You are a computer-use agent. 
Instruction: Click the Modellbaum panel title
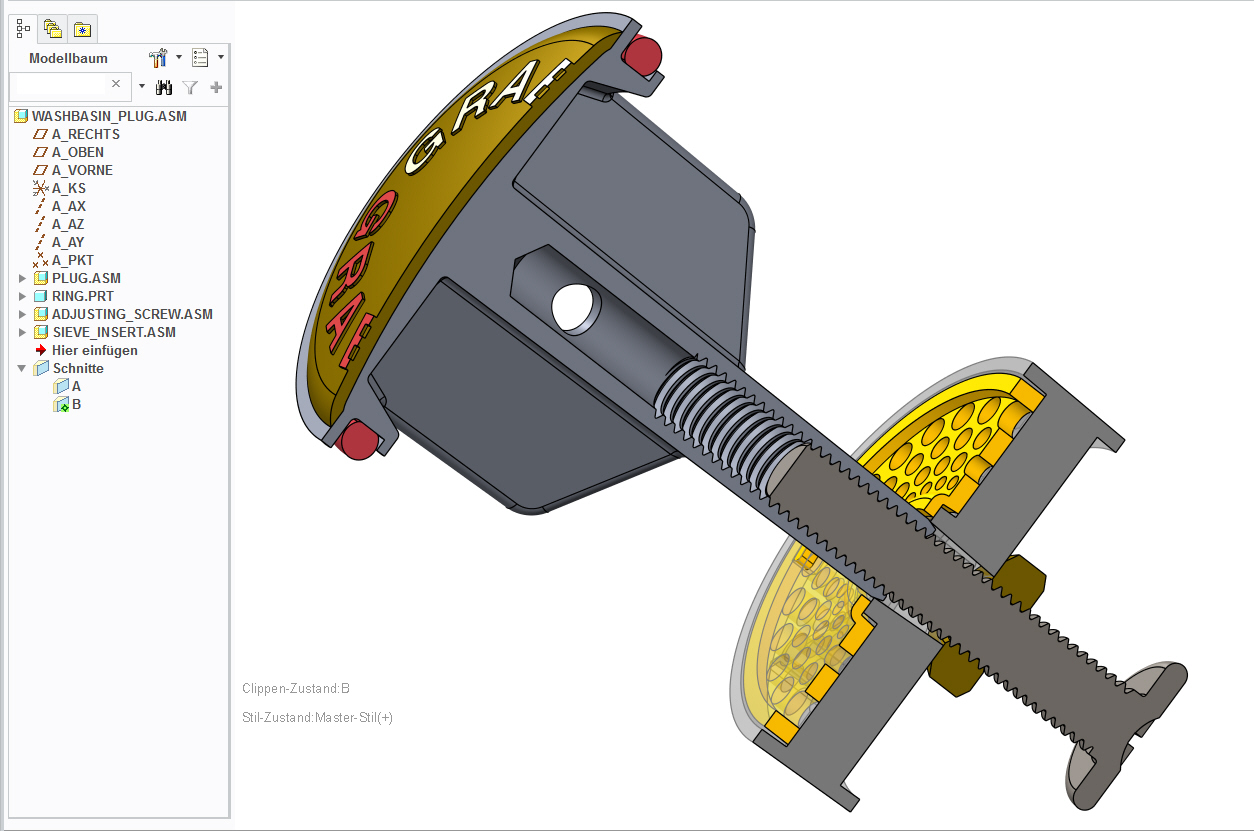click(68, 58)
